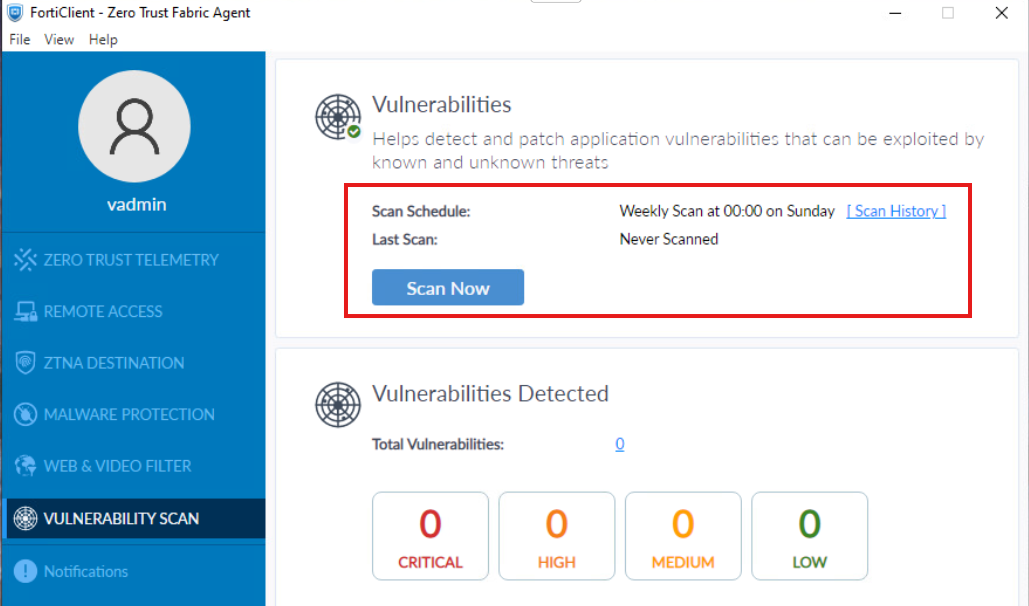Image resolution: width=1029 pixels, height=606 pixels.
Task: Click the ZTNA Destination shield icon
Action: point(26,362)
